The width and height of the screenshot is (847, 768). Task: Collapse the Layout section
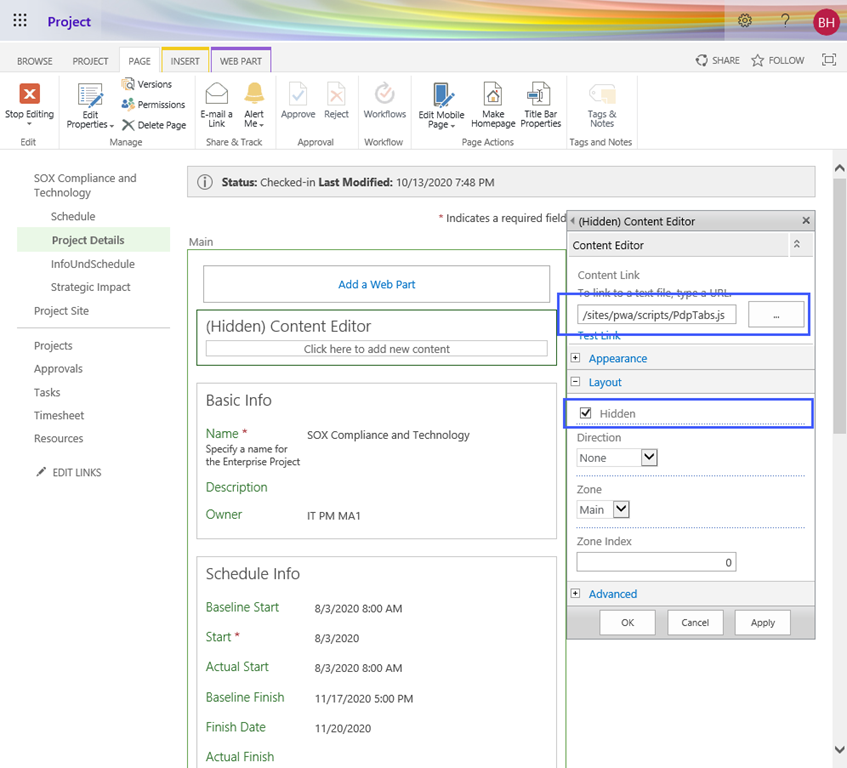[576, 382]
